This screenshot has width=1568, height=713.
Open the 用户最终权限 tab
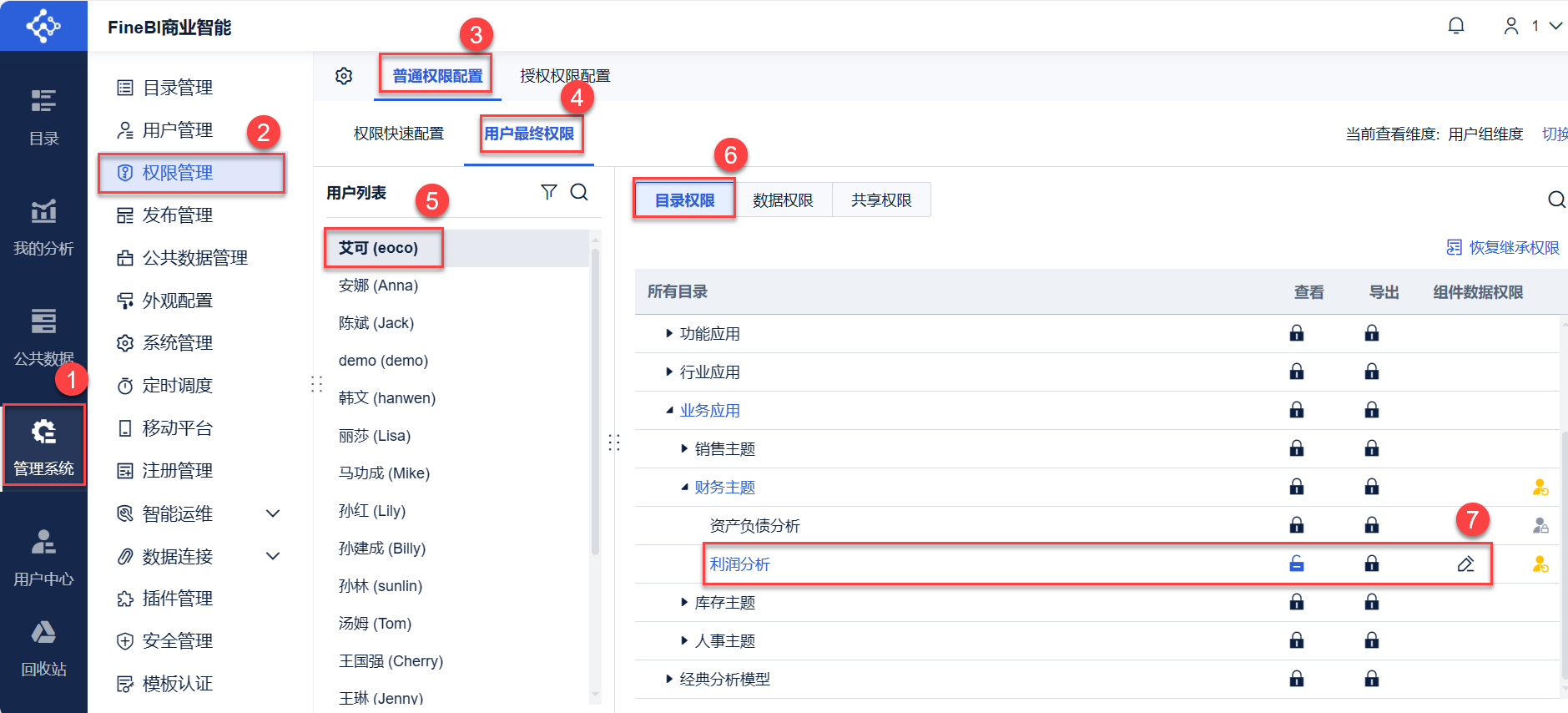tap(529, 134)
